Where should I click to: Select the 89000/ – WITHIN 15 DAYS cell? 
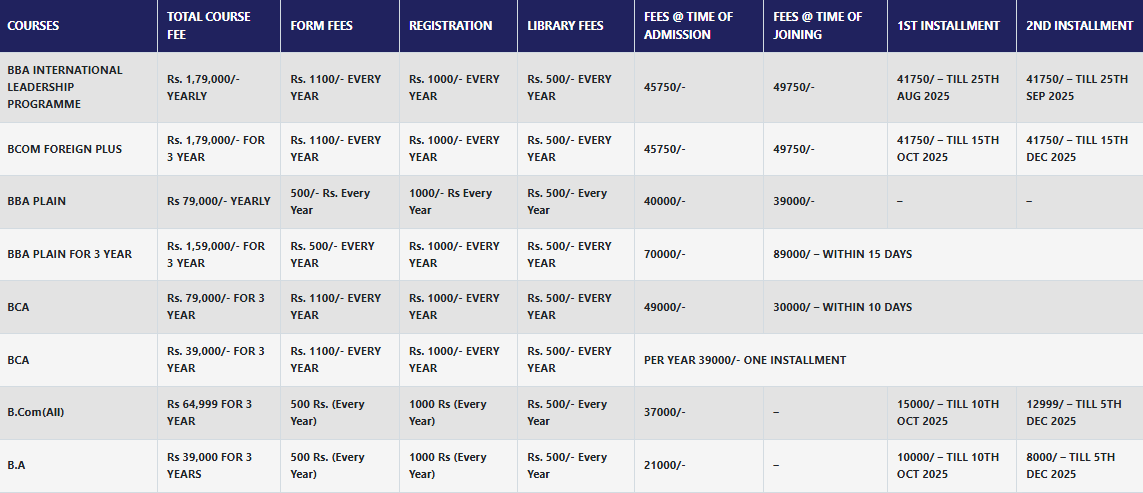pyautogui.click(x=953, y=255)
